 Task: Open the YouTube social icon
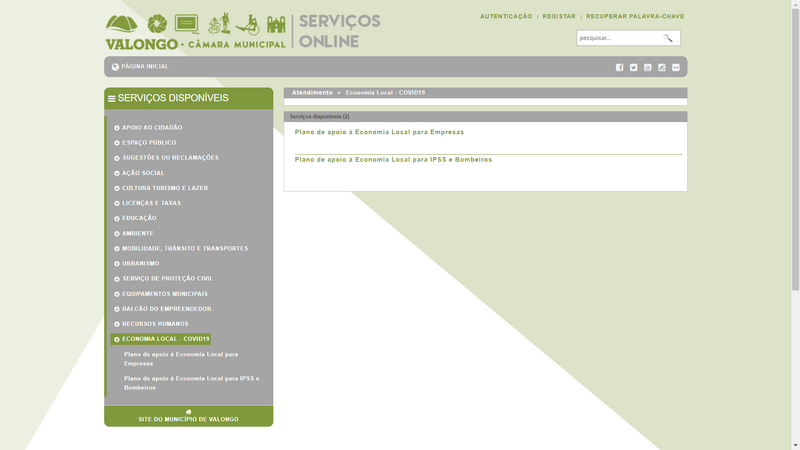(647, 68)
